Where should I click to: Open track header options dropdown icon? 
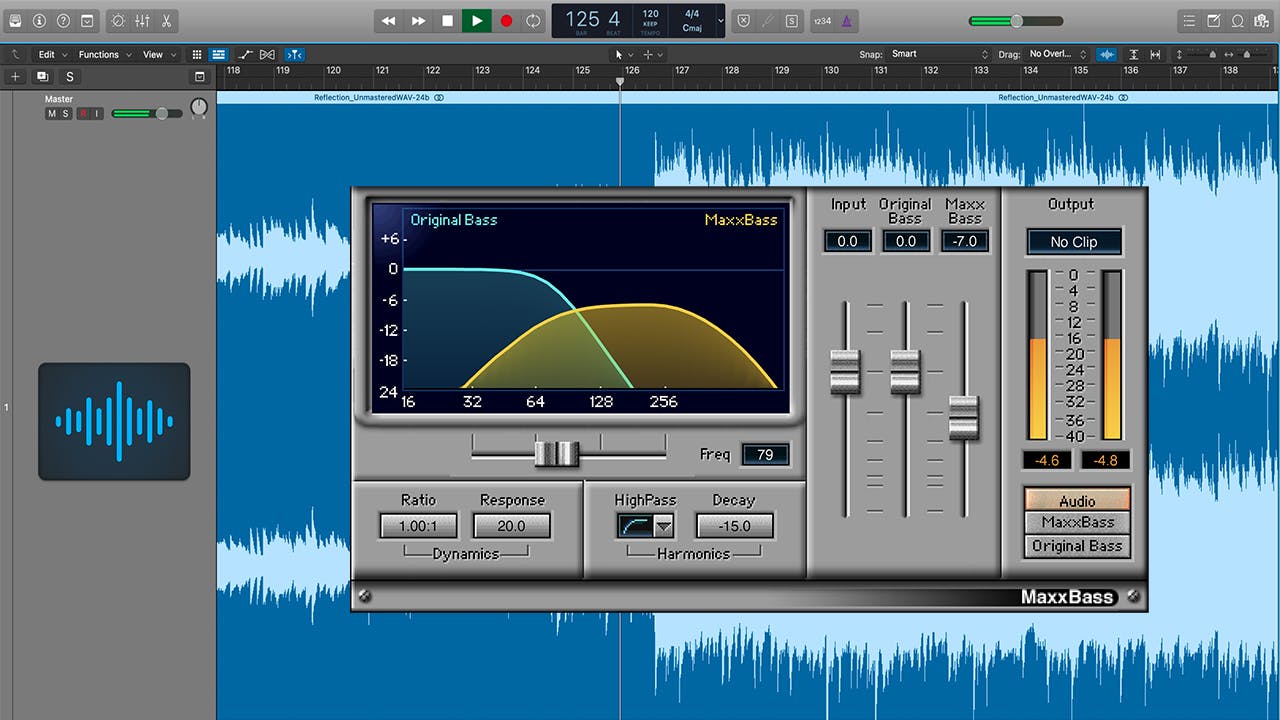pyautogui.click(x=199, y=77)
